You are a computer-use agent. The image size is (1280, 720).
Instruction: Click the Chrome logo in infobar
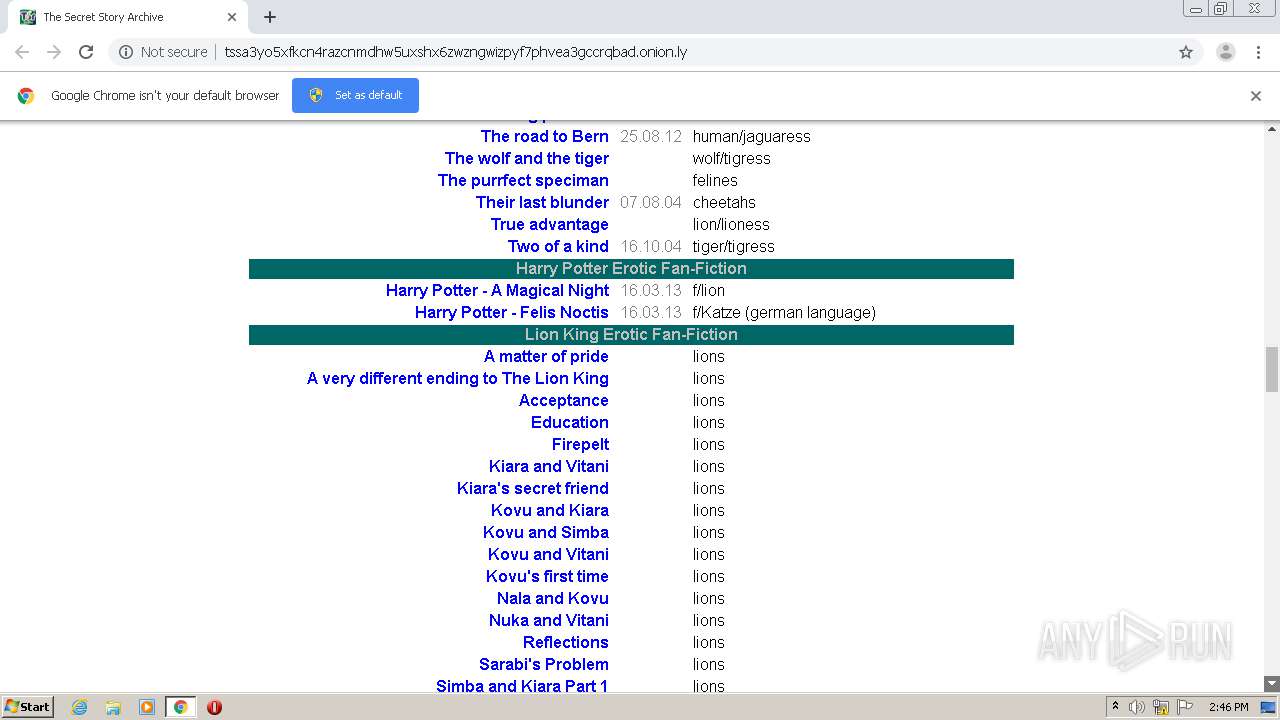pos(26,96)
